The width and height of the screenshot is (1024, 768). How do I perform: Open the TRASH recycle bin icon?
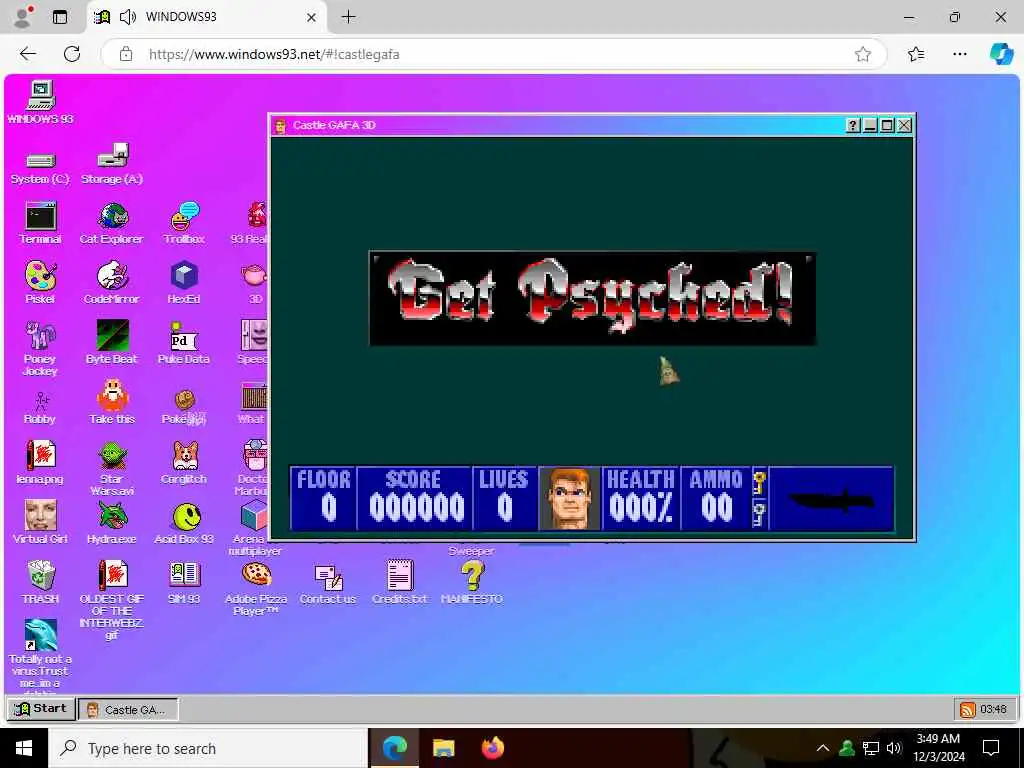(x=40, y=582)
